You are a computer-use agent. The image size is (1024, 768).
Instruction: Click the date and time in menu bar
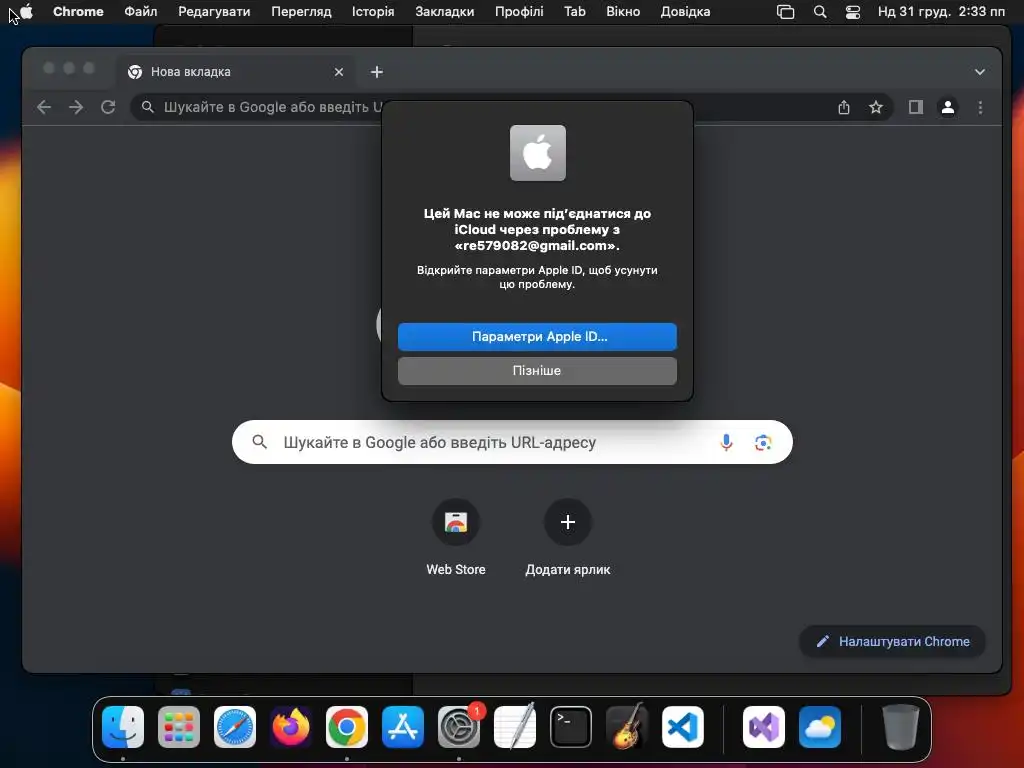[x=941, y=11]
